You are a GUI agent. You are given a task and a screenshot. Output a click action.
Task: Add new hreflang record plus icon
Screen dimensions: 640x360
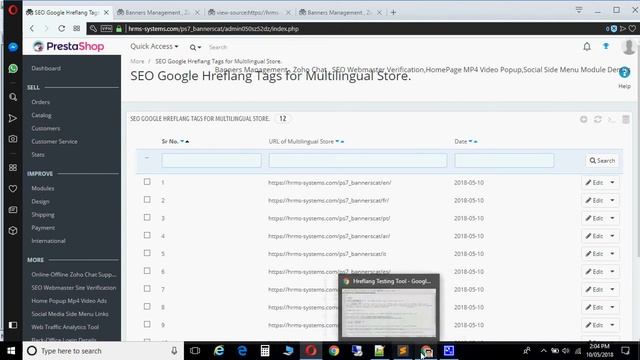pyautogui.click(x=584, y=119)
